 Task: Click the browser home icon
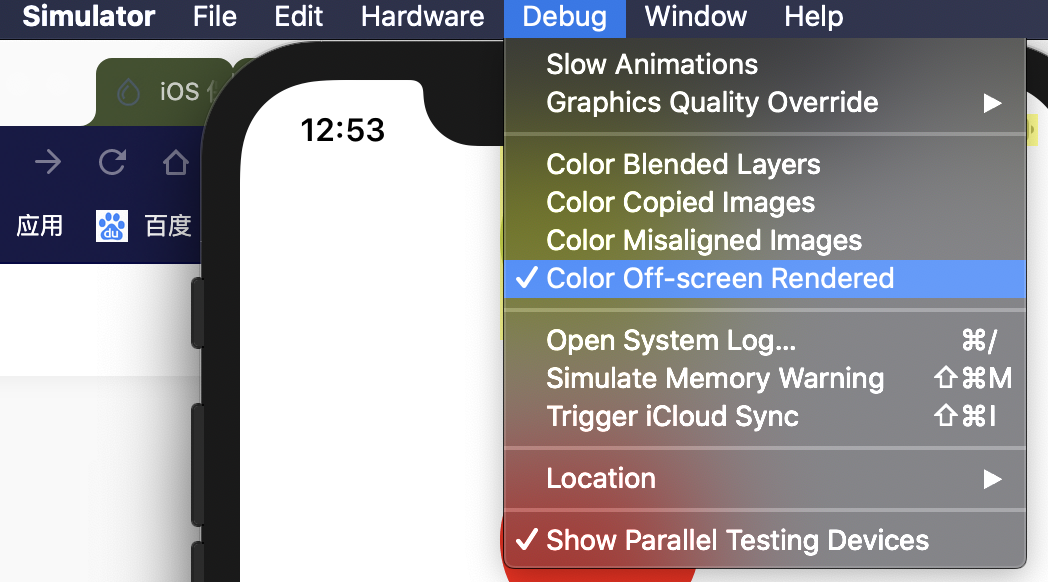coord(176,162)
